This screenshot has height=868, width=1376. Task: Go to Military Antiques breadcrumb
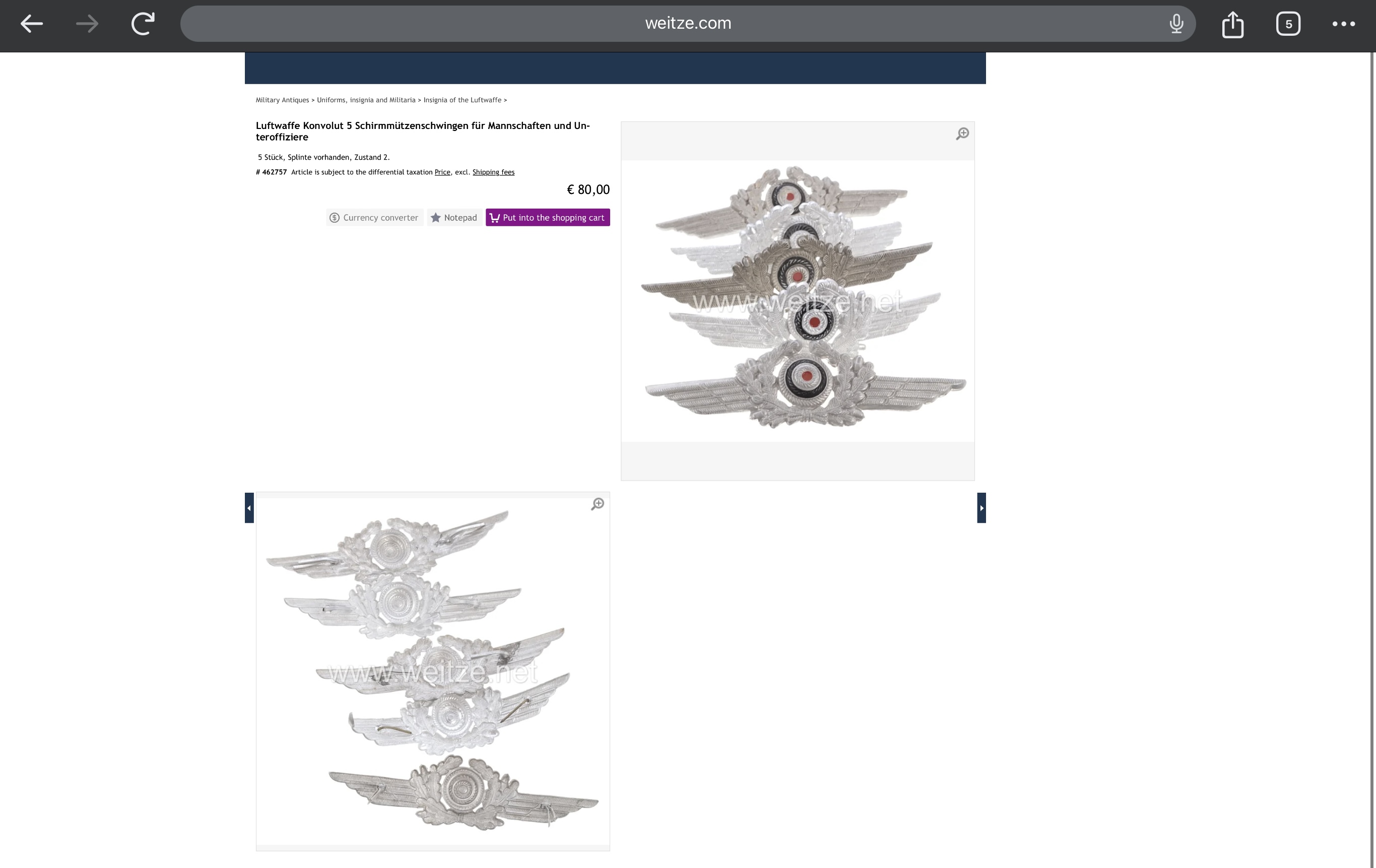point(282,100)
